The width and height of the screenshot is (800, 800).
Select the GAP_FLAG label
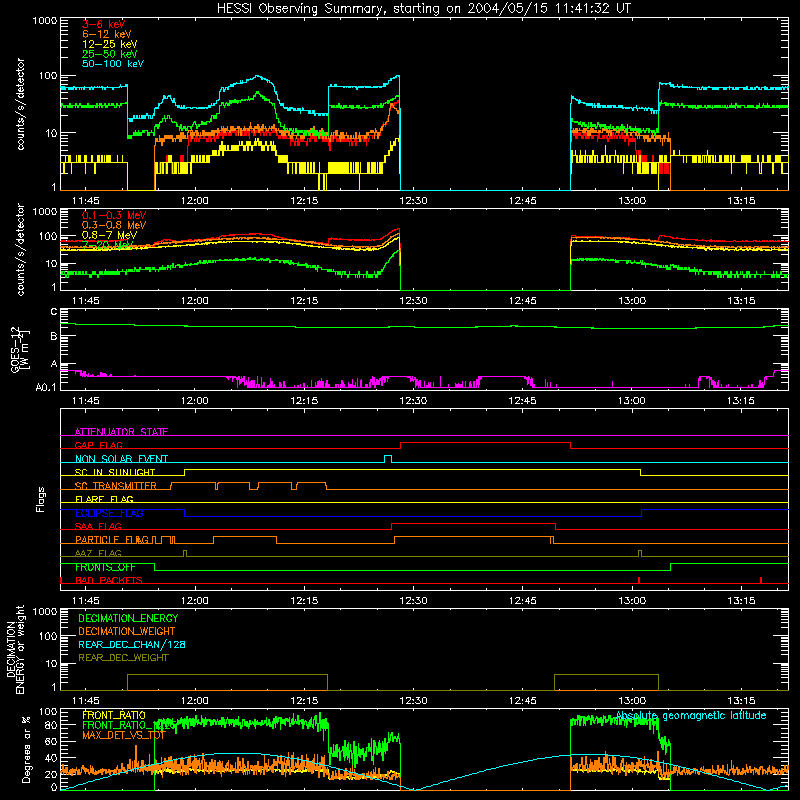[99, 445]
